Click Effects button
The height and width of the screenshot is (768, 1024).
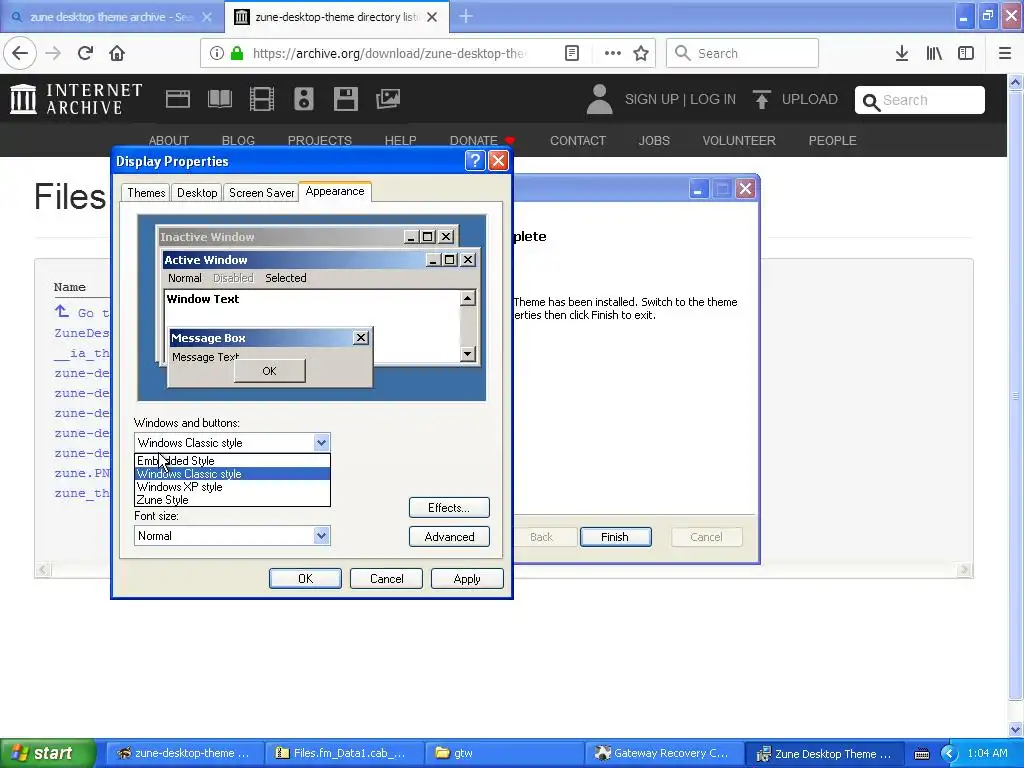click(x=449, y=507)
